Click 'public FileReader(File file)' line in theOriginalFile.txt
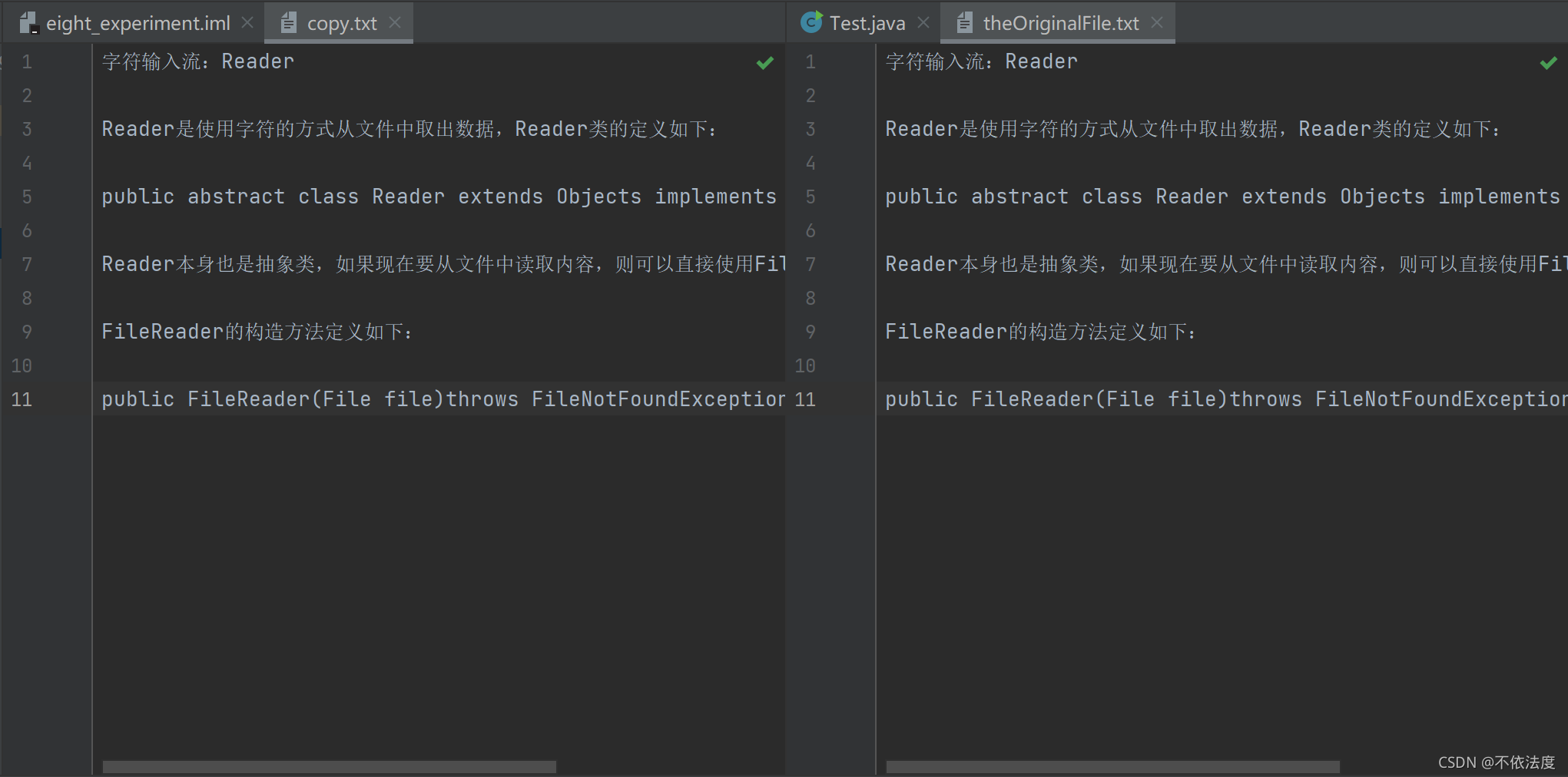Screen dimensions: 1568x777 pyautogui.click(x=1226, y=399)
